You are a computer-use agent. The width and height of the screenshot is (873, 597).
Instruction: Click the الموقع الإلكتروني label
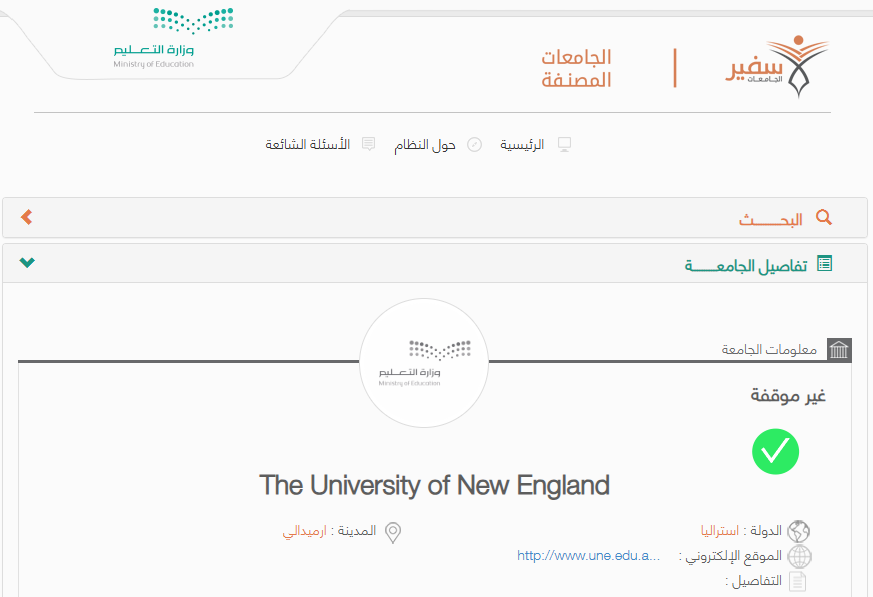733,556
